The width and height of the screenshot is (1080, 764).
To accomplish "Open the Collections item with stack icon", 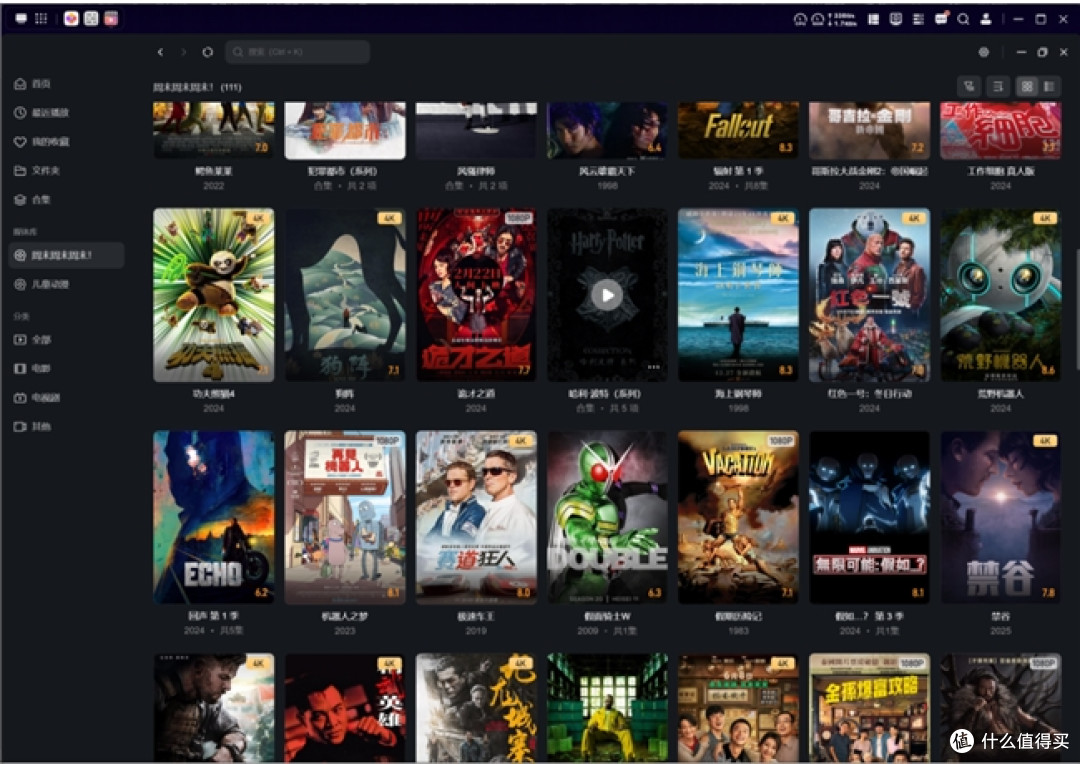I will (33, 200).
